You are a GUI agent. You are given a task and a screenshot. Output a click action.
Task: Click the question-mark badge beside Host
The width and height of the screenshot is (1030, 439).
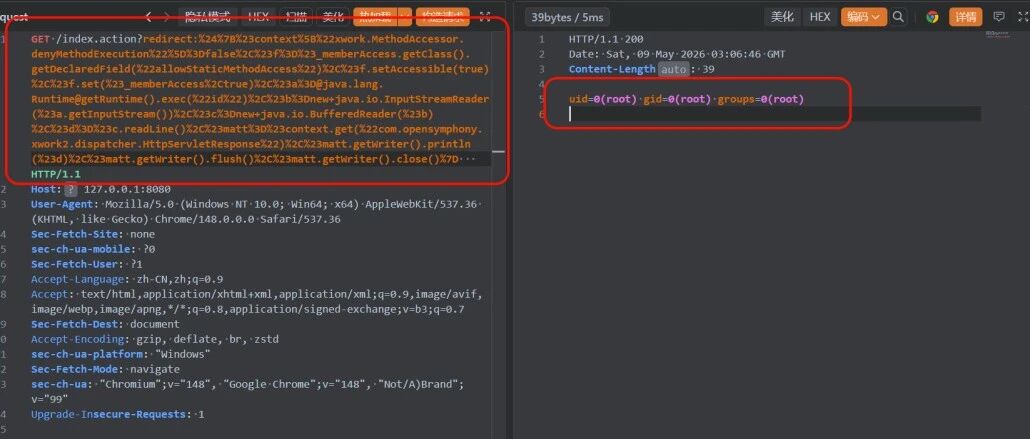(x=71, y=189)
